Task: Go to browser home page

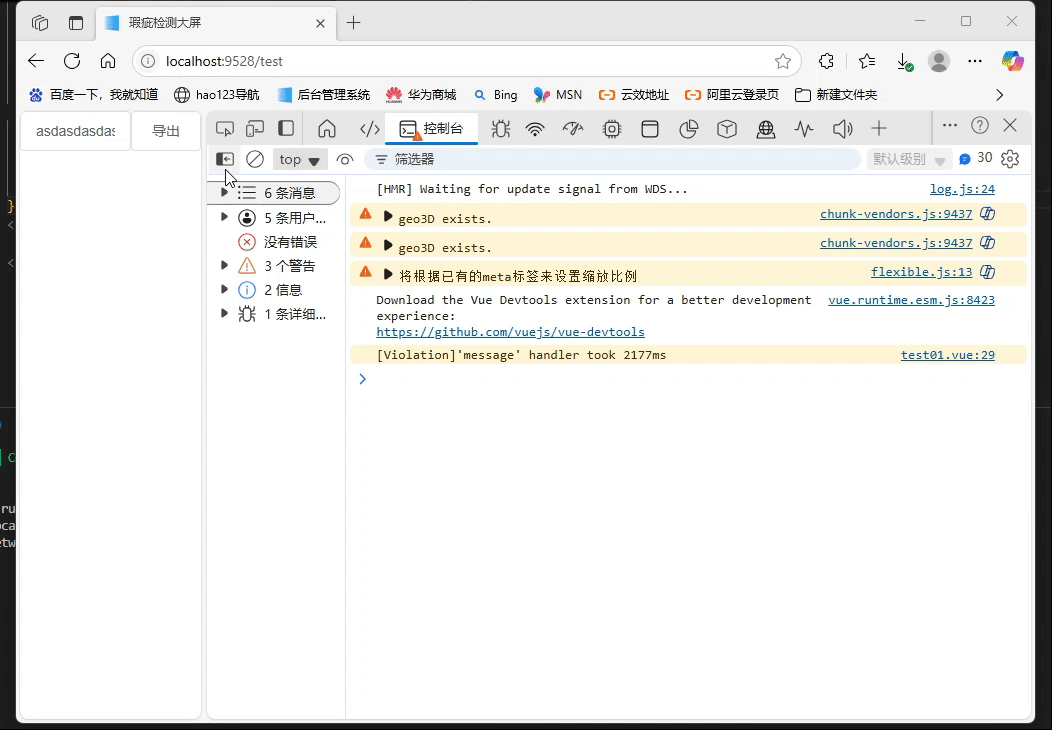Action: point(108,61)
